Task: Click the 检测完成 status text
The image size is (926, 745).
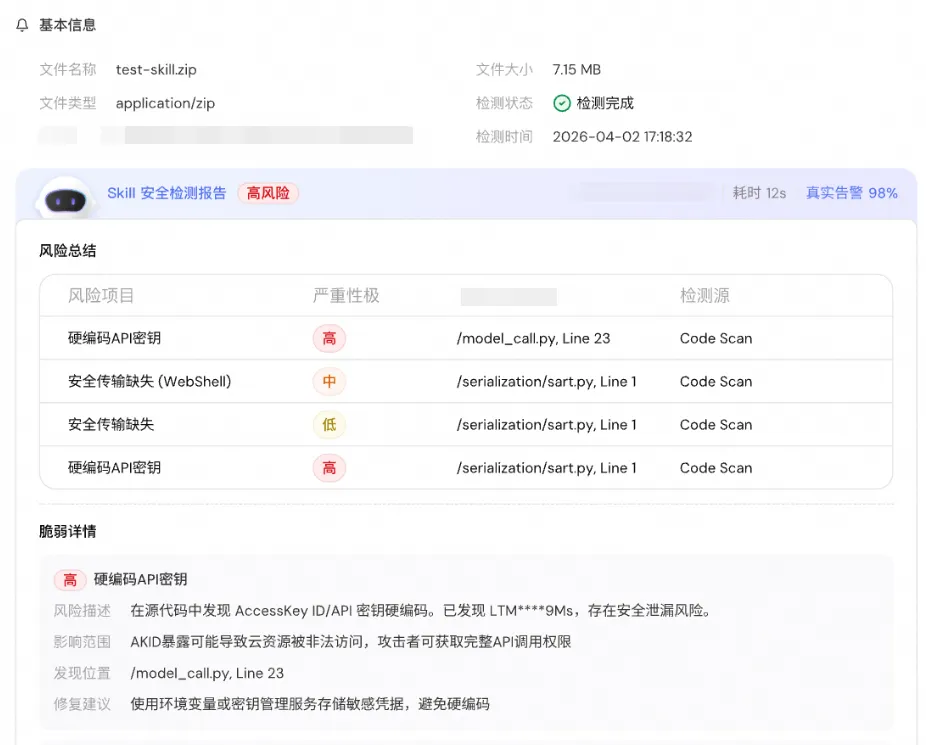Action: tap(605, 103)
